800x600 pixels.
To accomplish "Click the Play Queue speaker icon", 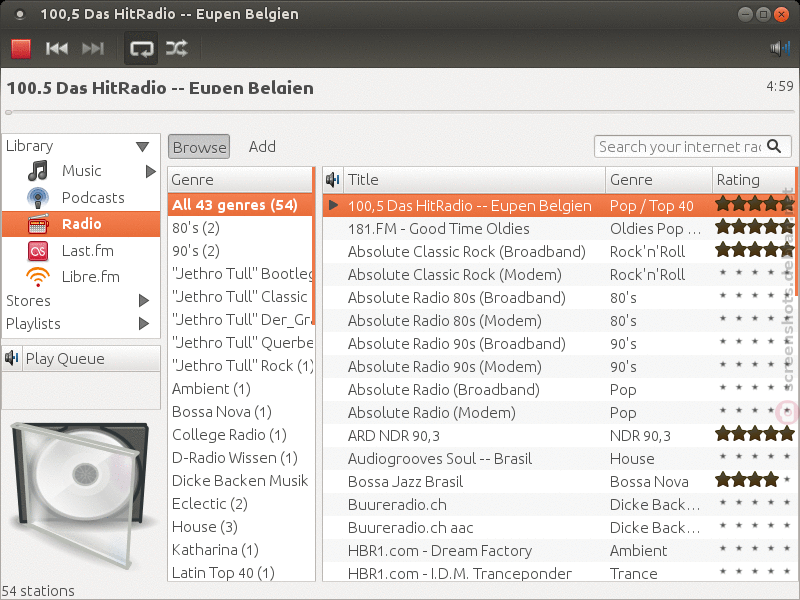I will pos(12,358).
